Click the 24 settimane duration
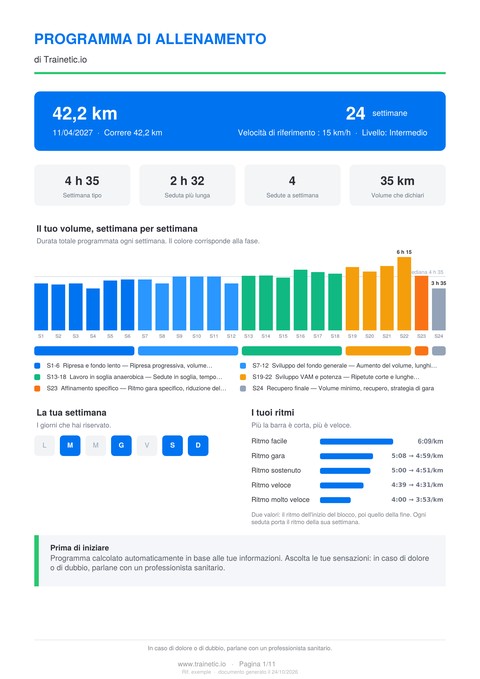The width and height of the screenshot is (480, 679). [x=376, y=113]
